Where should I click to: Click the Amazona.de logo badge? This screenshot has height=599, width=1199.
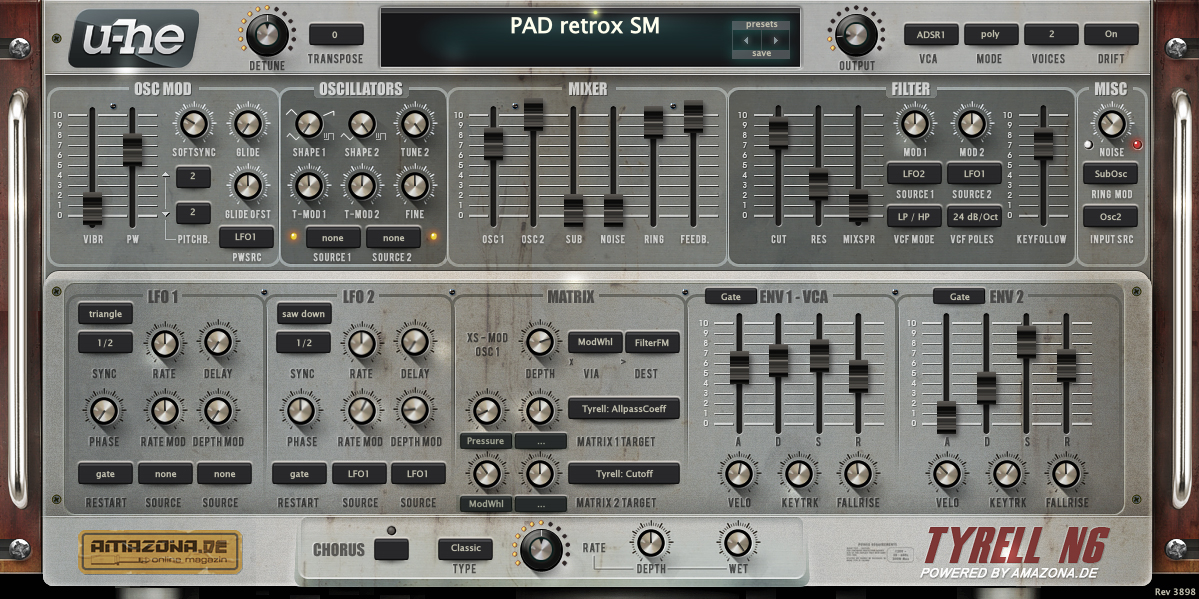coord(160,552)
